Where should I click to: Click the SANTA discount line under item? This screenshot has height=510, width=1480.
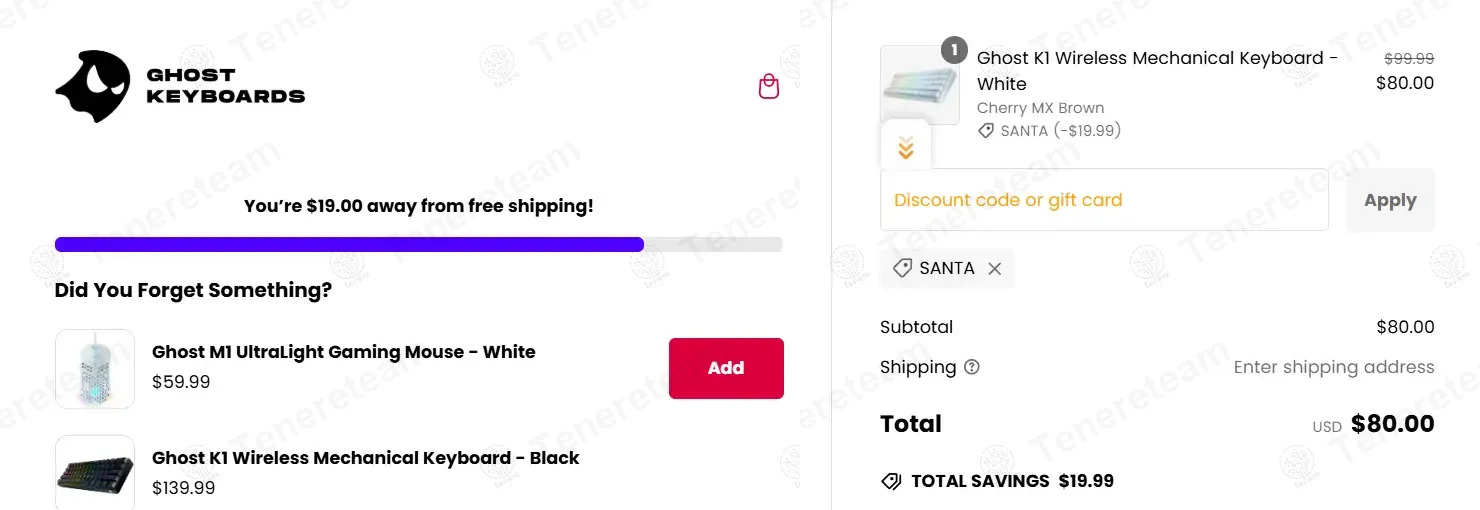click(1049, 131)
